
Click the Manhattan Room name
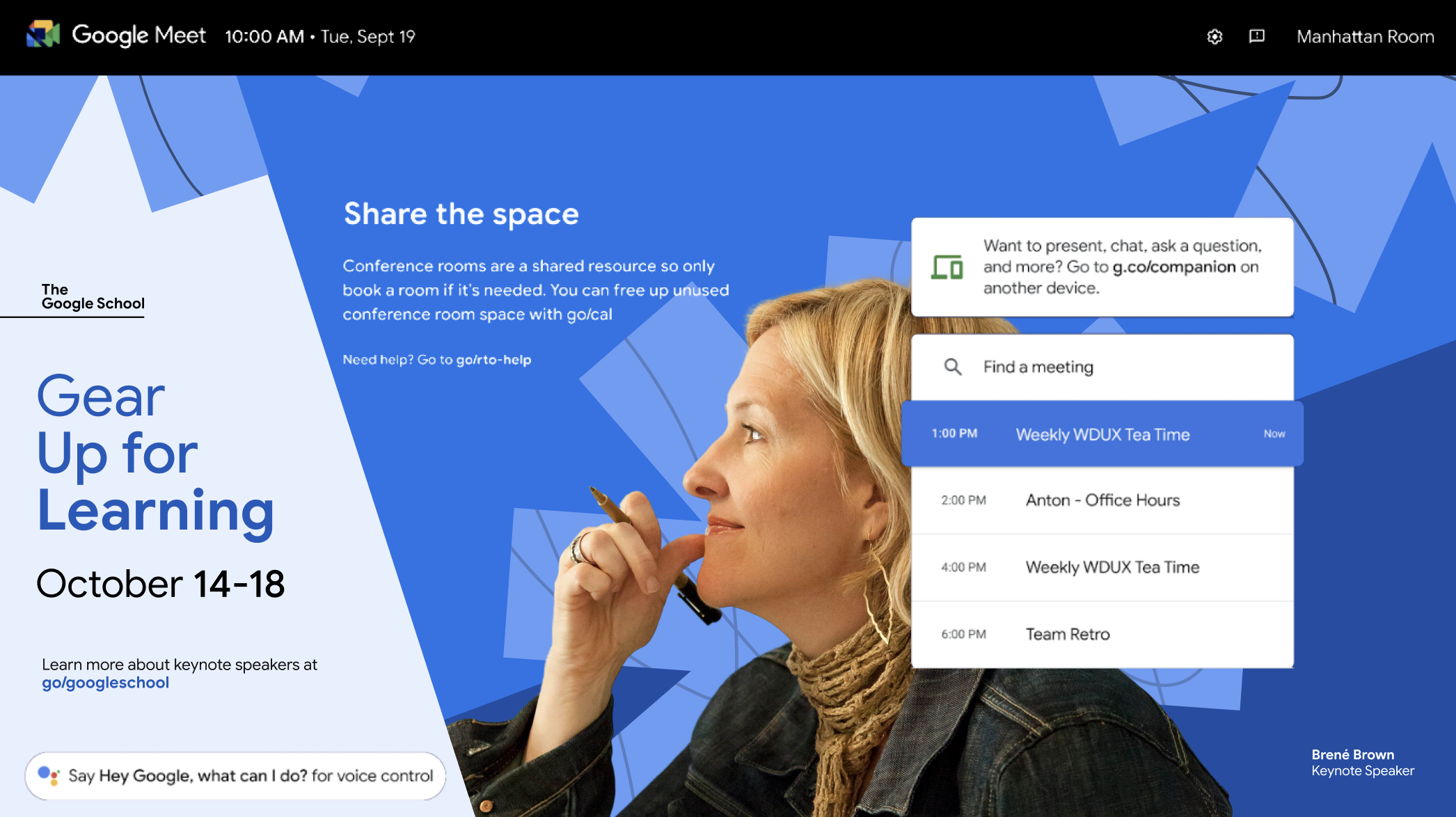pyautogui.click(x=1366, y=36)
